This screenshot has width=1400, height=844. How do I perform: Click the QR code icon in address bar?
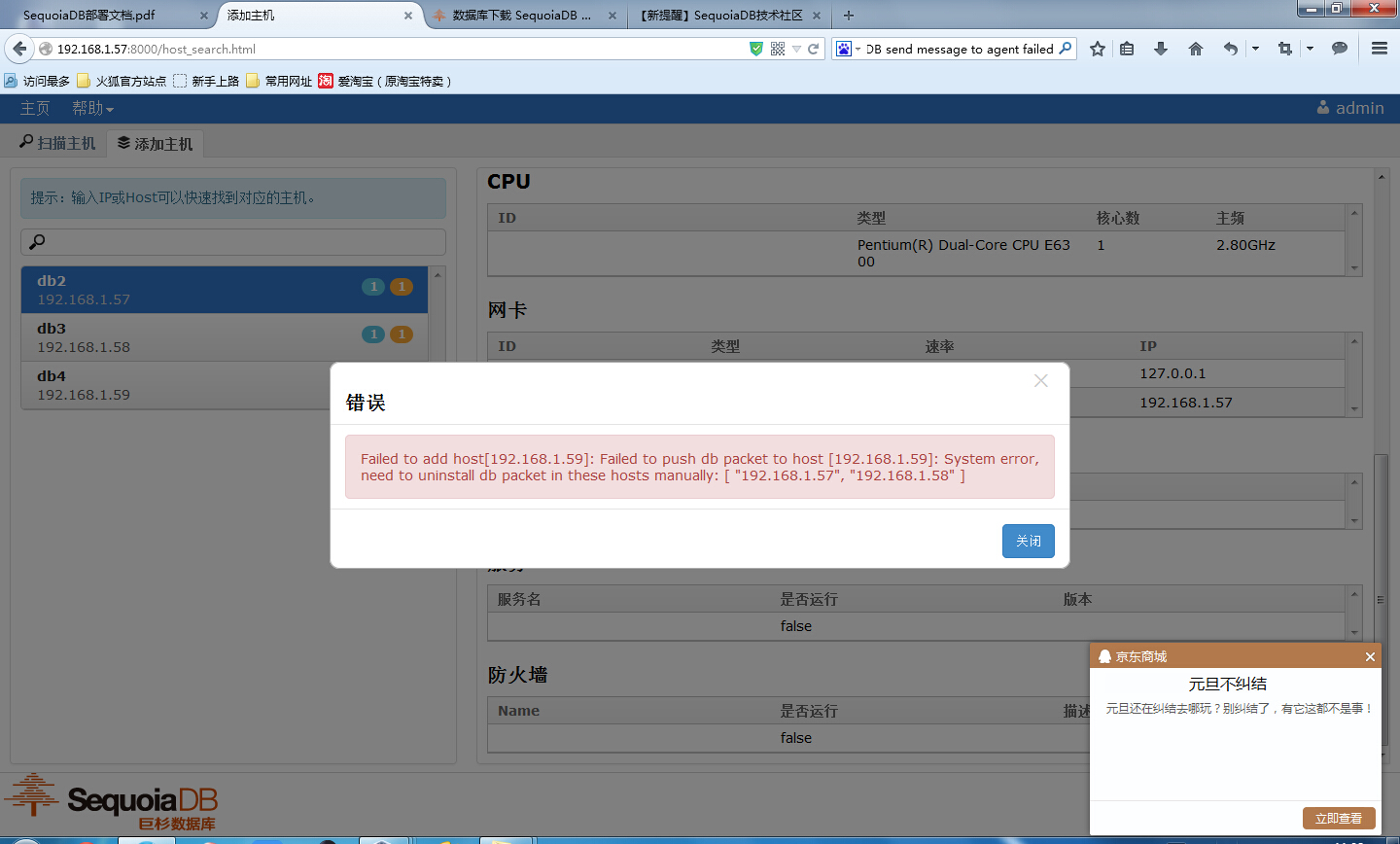[778, 49]
